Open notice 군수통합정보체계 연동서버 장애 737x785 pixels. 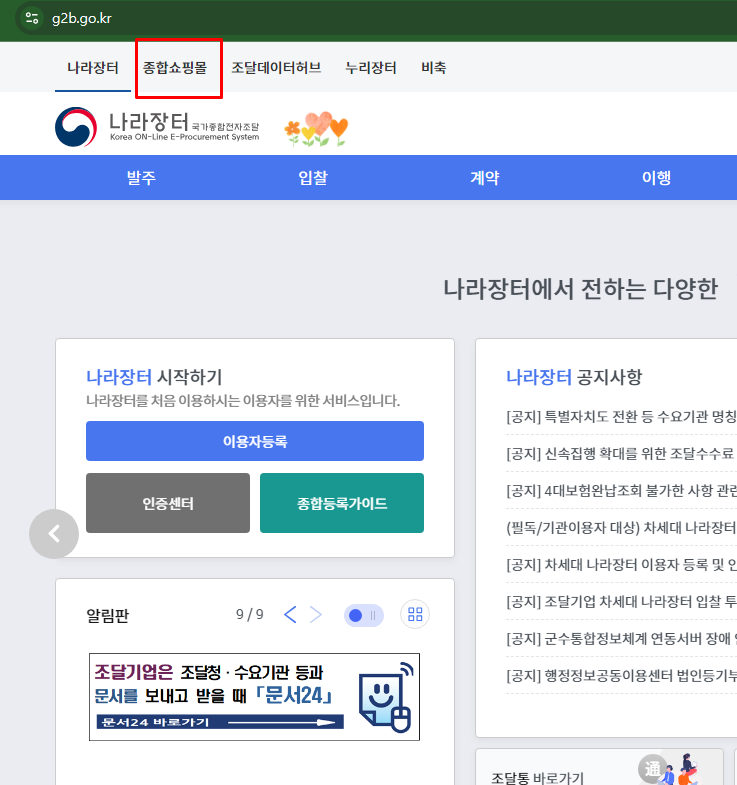pos(621,639)
